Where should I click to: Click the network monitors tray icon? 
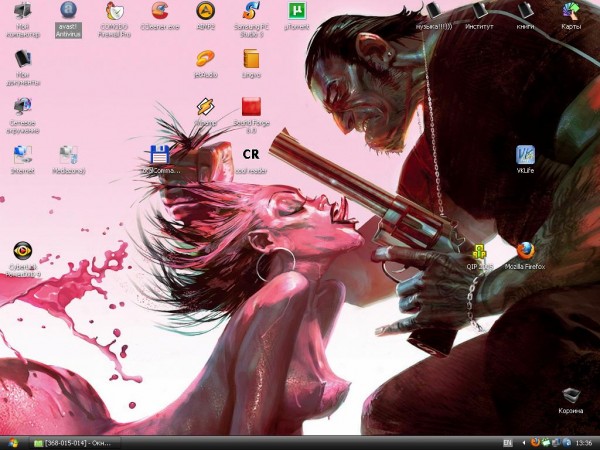tap(556, 443)
